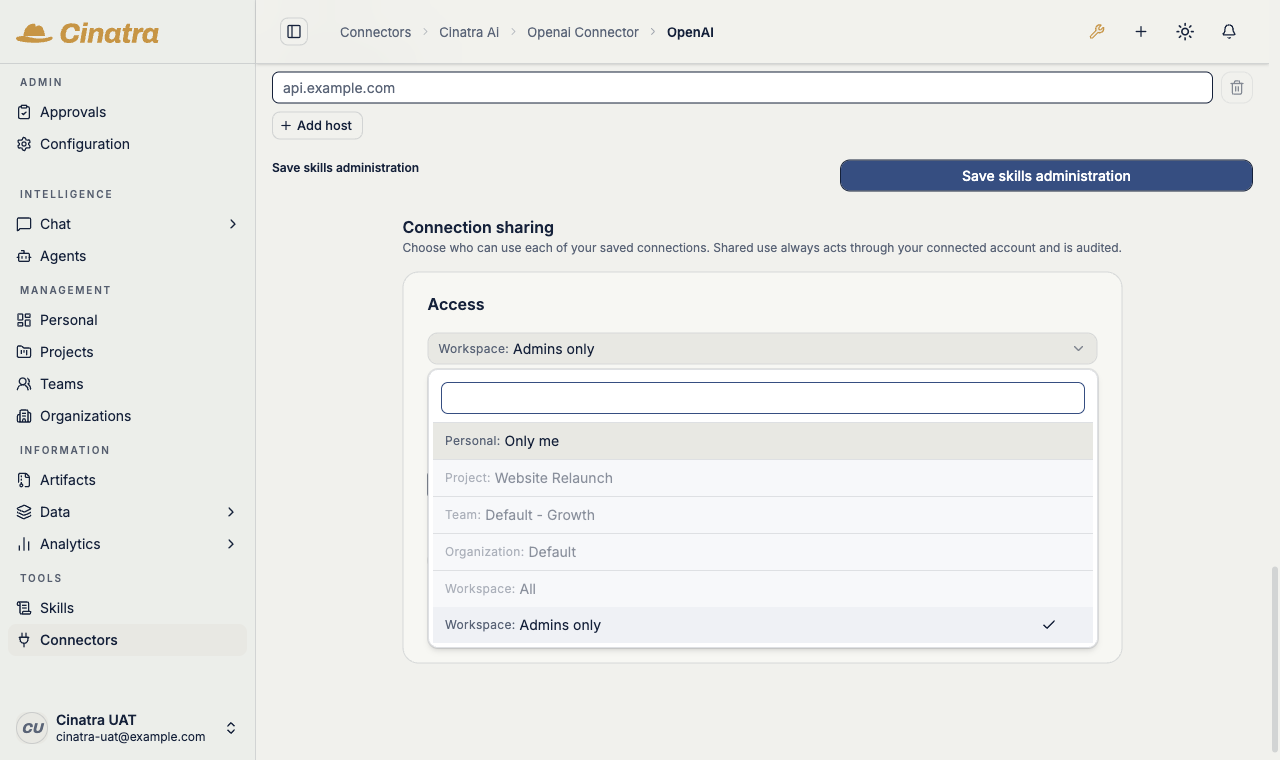Open Projects in sidebar
The image size is (1280, 760).
click(127, 352)
